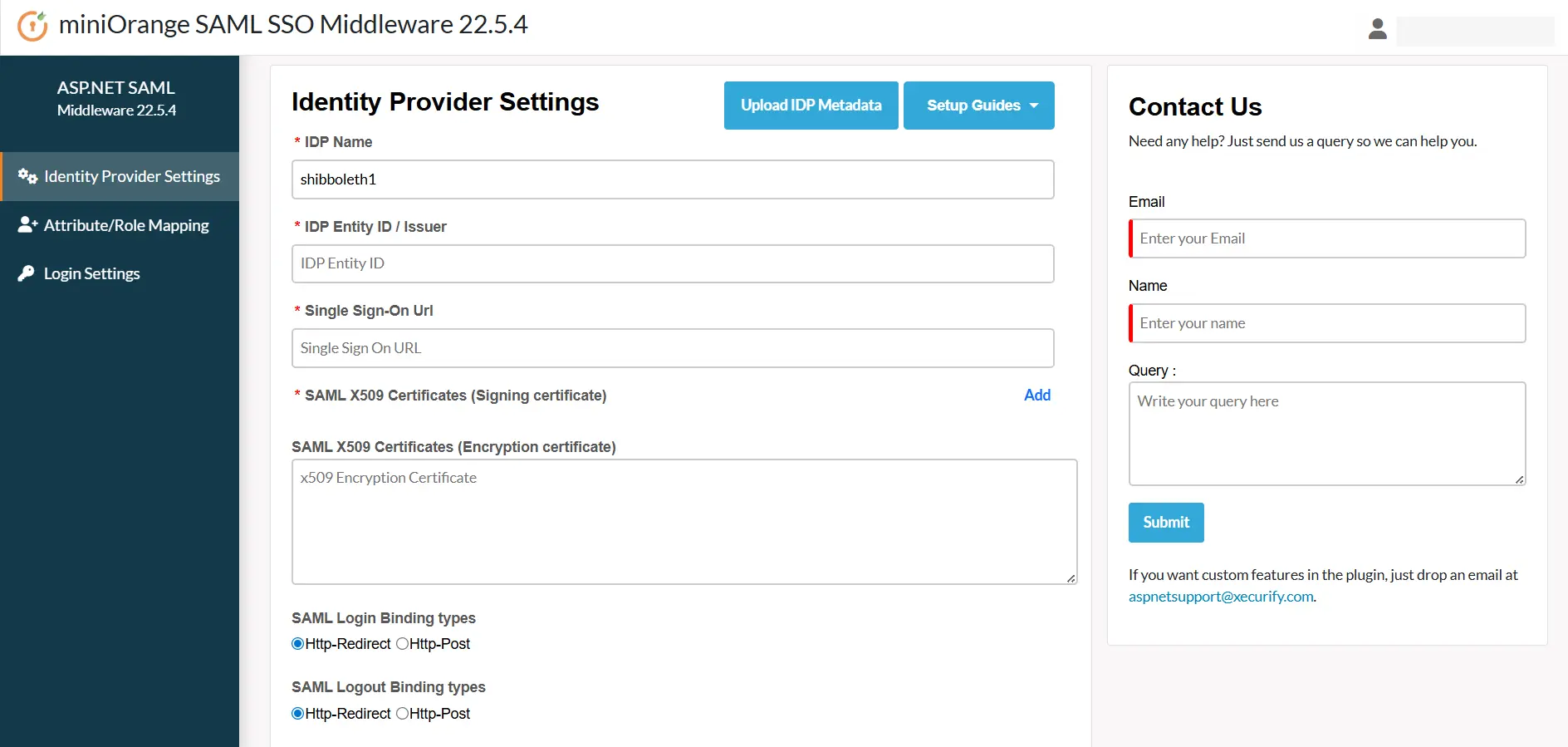
Task: Click the Single Sign On URL field
Action: pyautogui.click(x=672, y=348)
